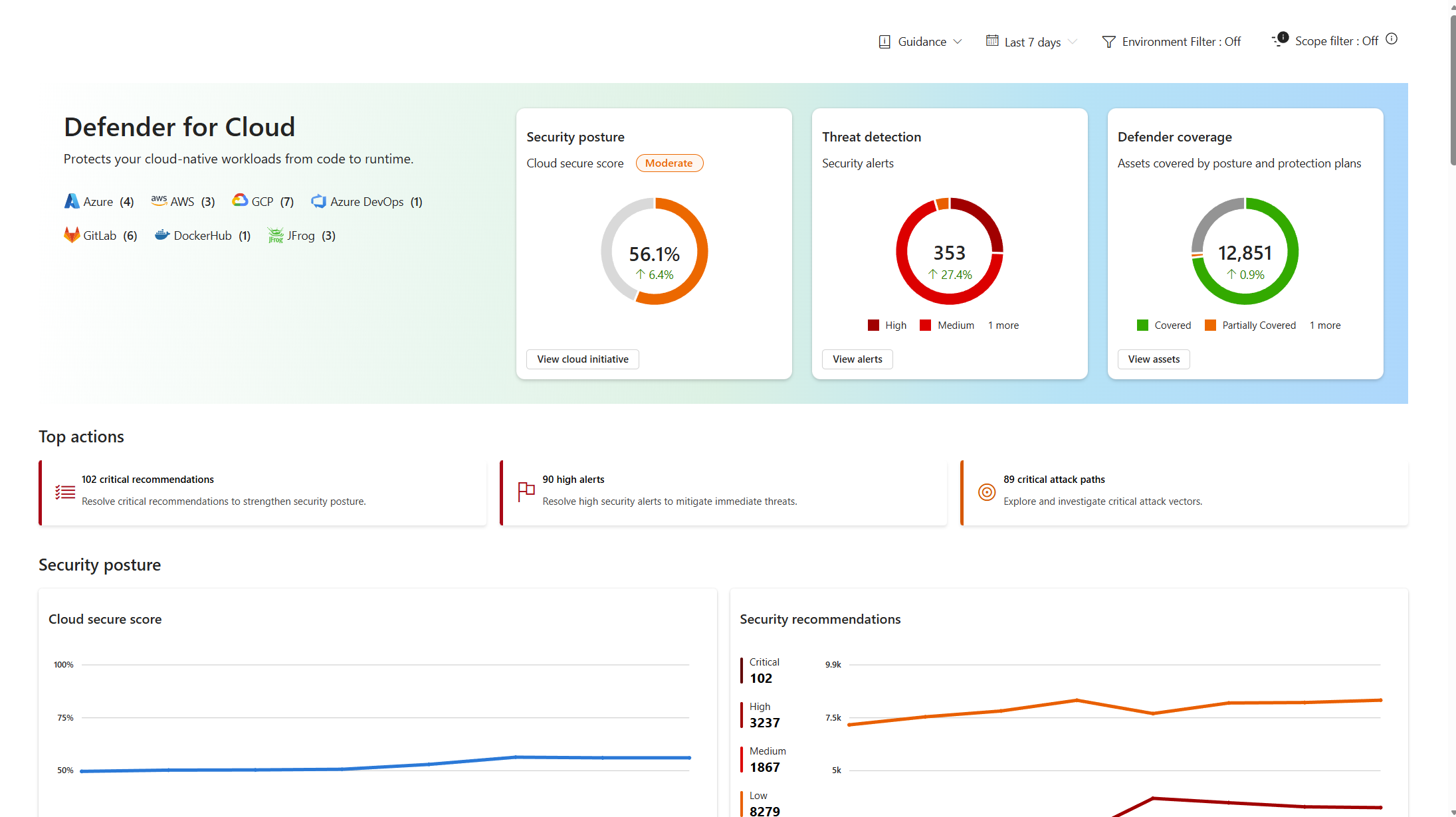Open the 90 high alerts card
Viewport: 1456px width, 817px height.
(x=723, y=492)
